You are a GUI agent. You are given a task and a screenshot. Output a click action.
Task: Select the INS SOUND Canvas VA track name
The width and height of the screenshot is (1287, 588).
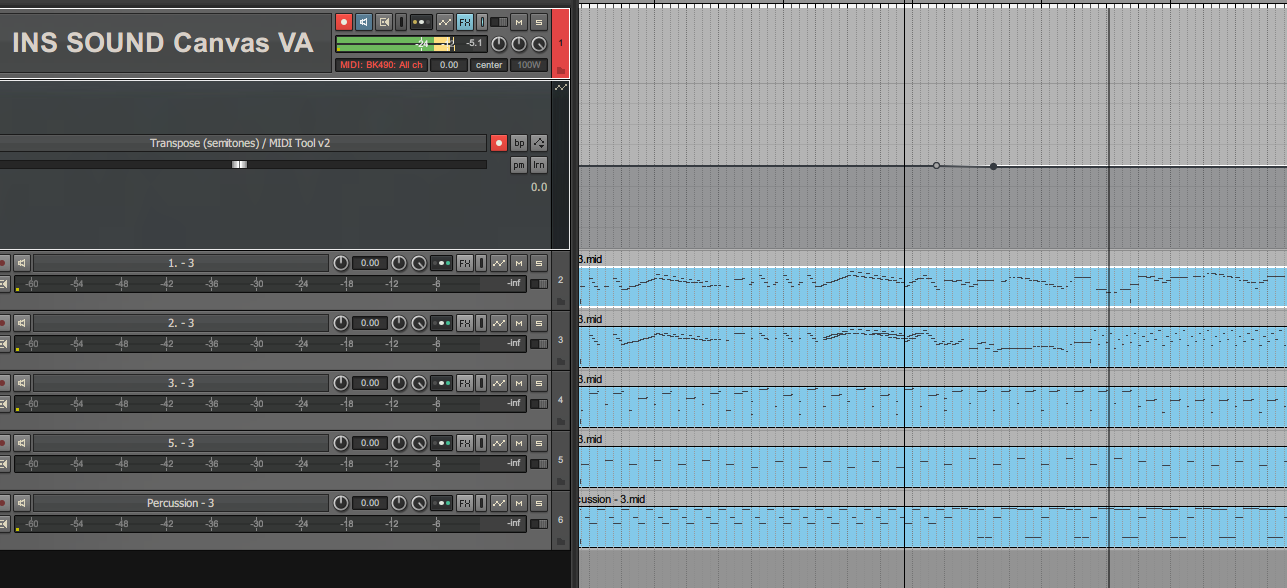click(x=162, y=43)
